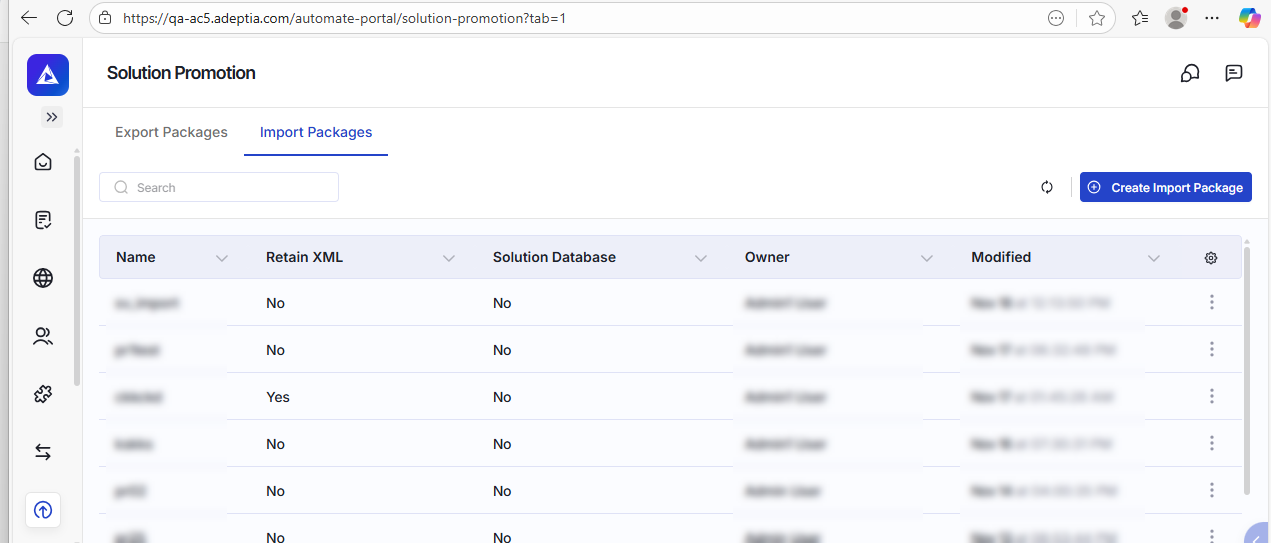Select the Import Packages tab
This screenshot has height=543, width=1271.
tap(316, 132)
